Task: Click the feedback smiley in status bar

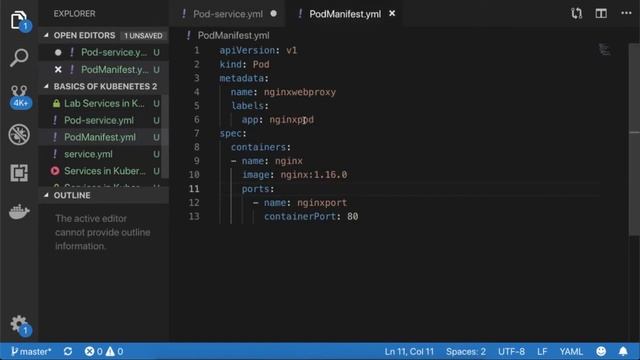Action: pos(601,351)
